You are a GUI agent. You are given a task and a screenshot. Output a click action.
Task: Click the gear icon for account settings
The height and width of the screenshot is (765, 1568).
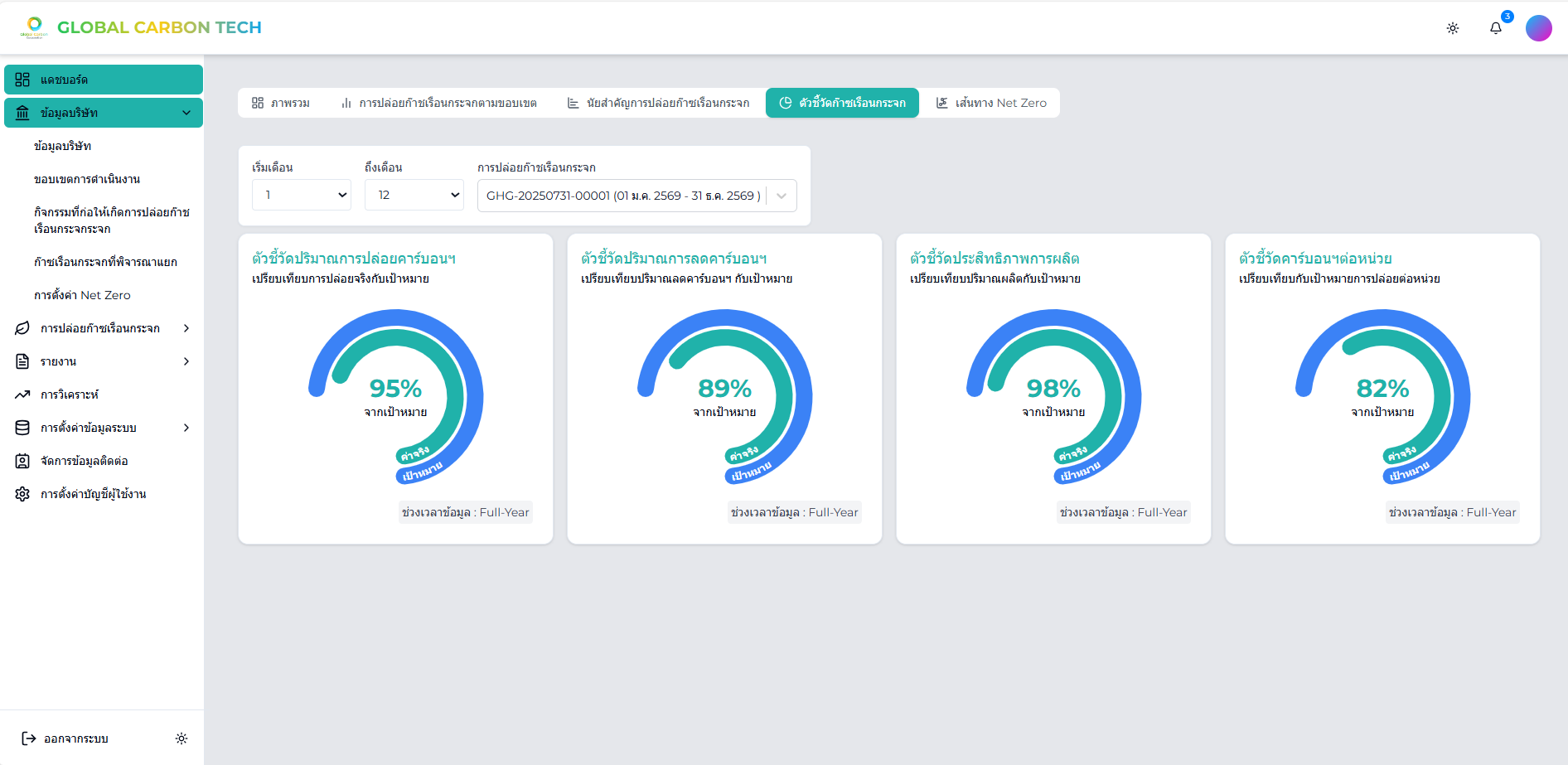(x=22, y=494)
